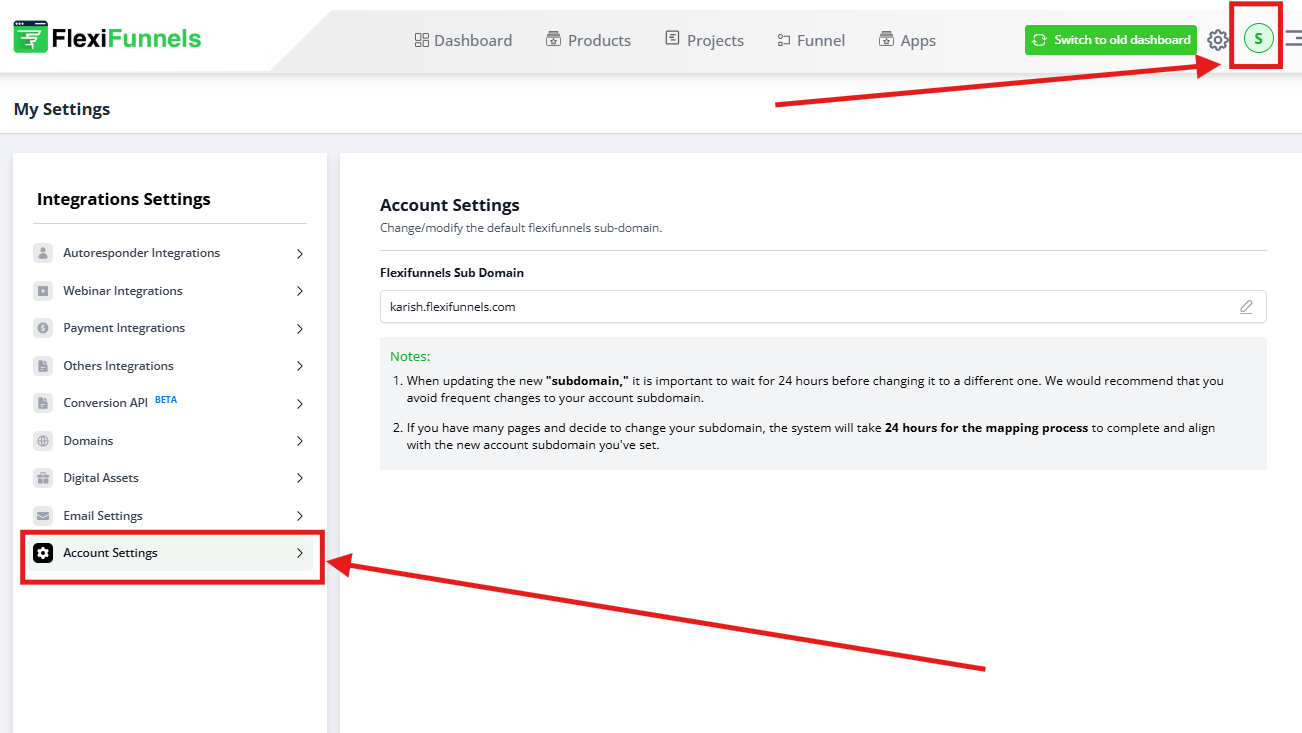
Task: Click the pencil edit icon for subdomain
Action: coord(1246,307)
